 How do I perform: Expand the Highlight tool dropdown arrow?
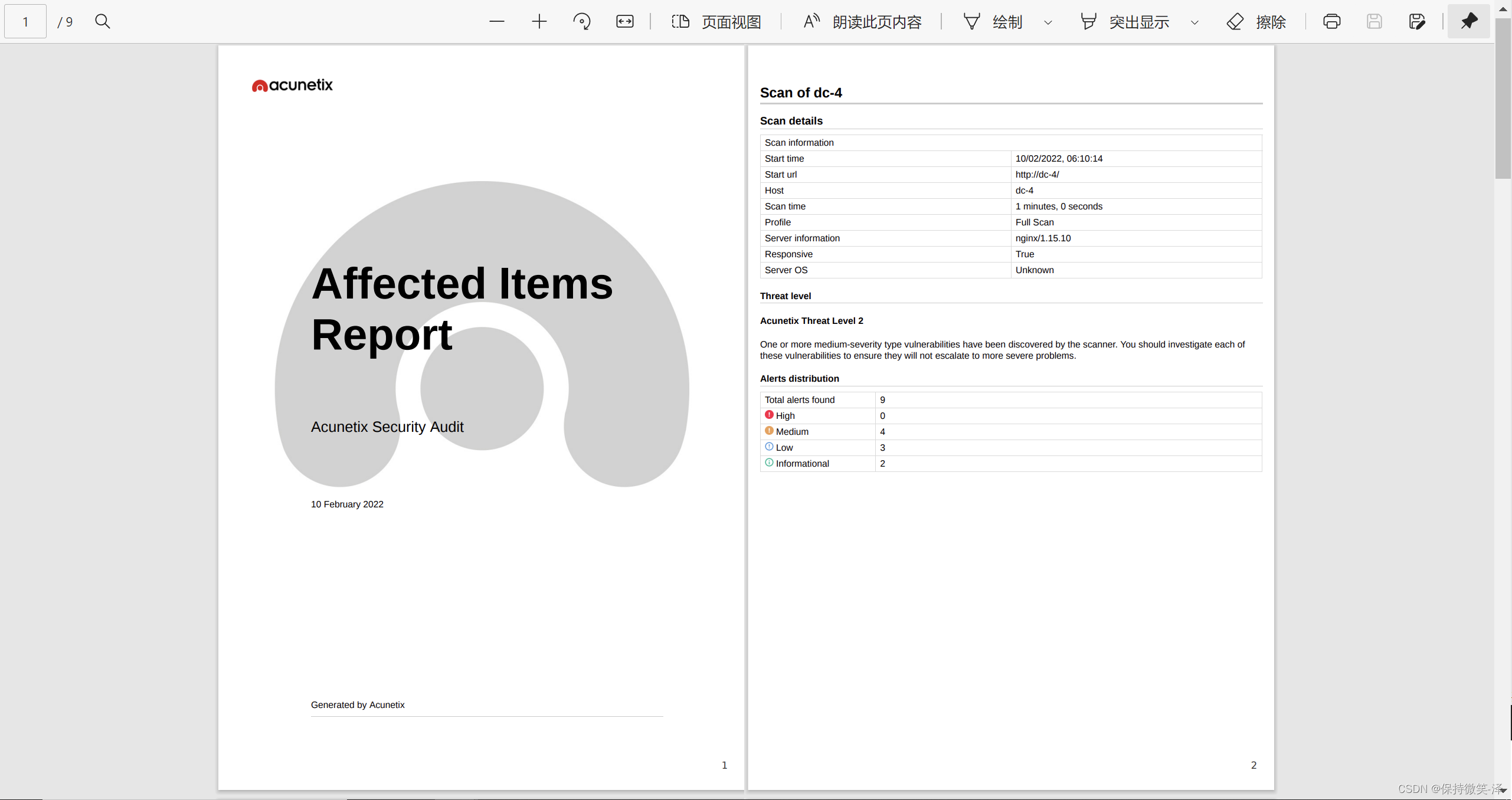tap(1194, 22)
